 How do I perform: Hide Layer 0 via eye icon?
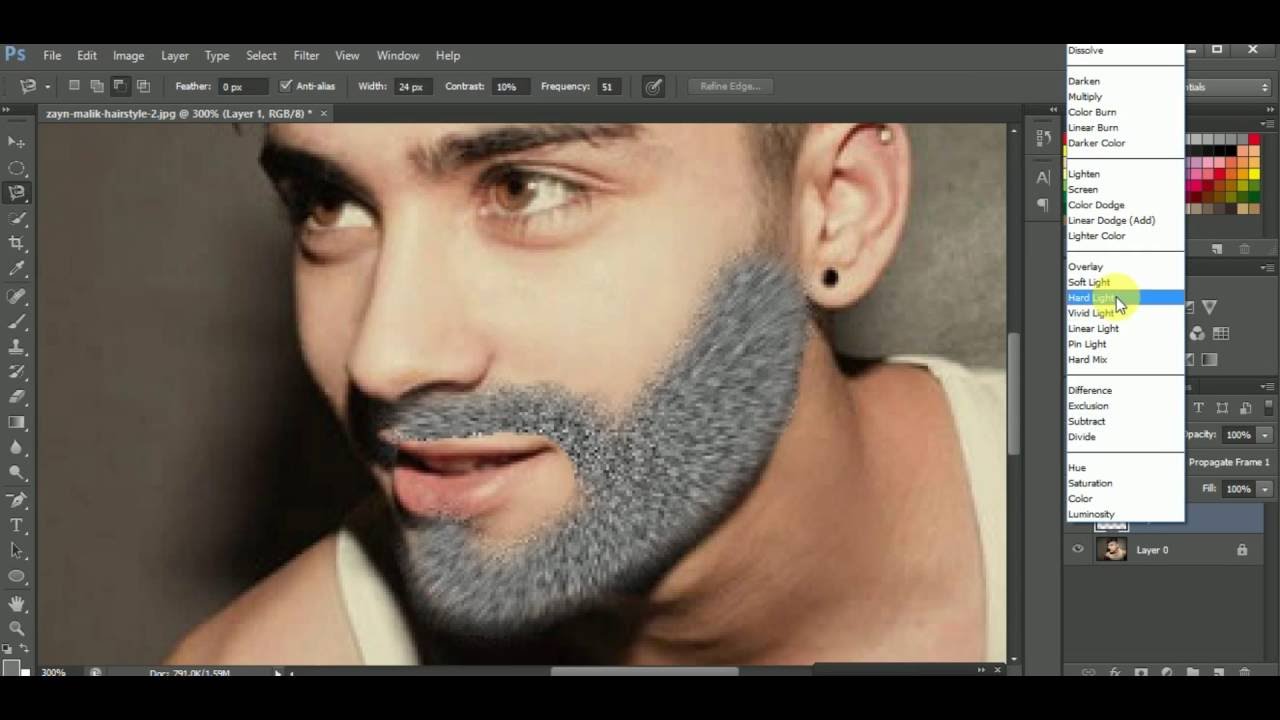tap(1077, 549)
